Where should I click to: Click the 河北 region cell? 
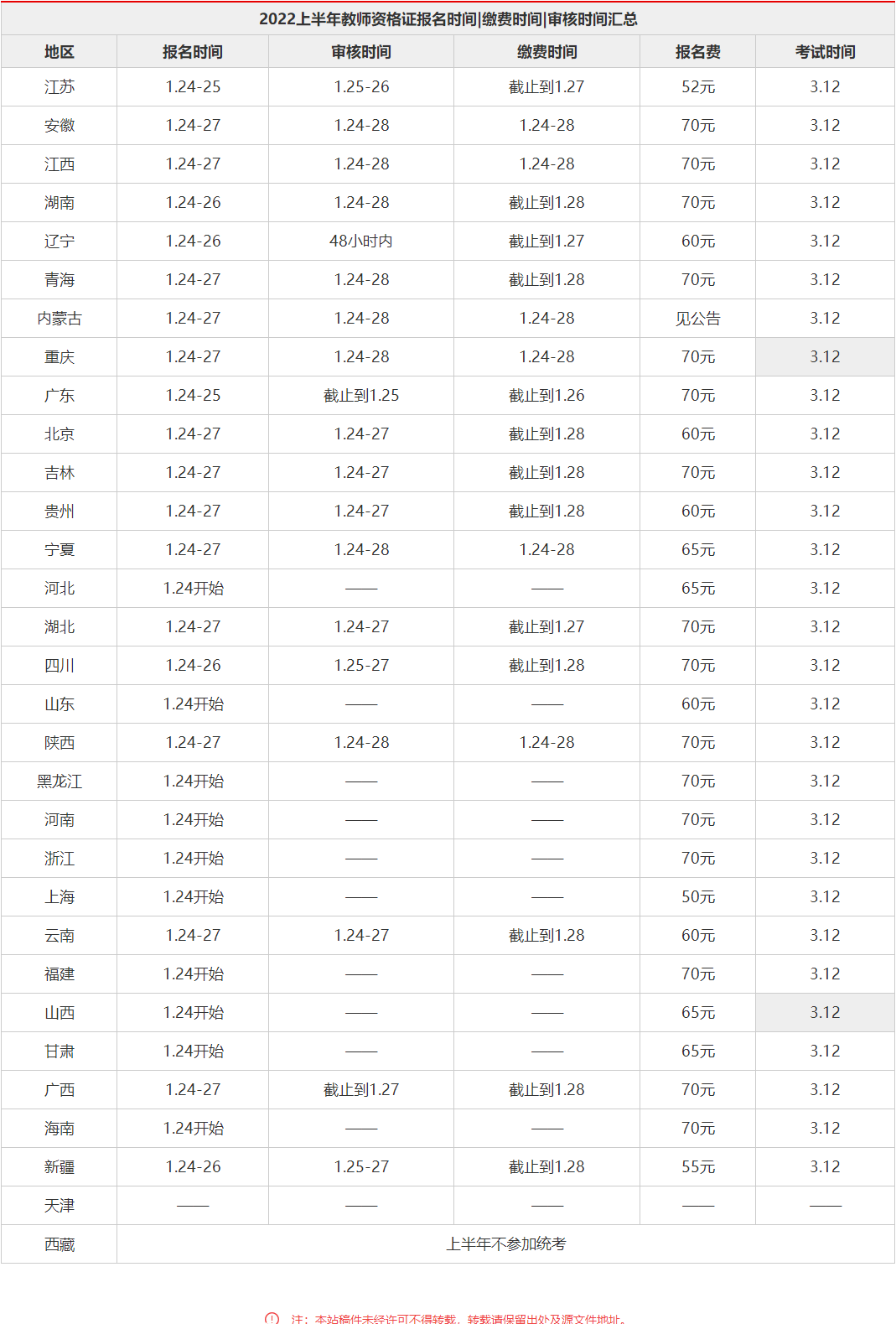[x=60, y=589]
